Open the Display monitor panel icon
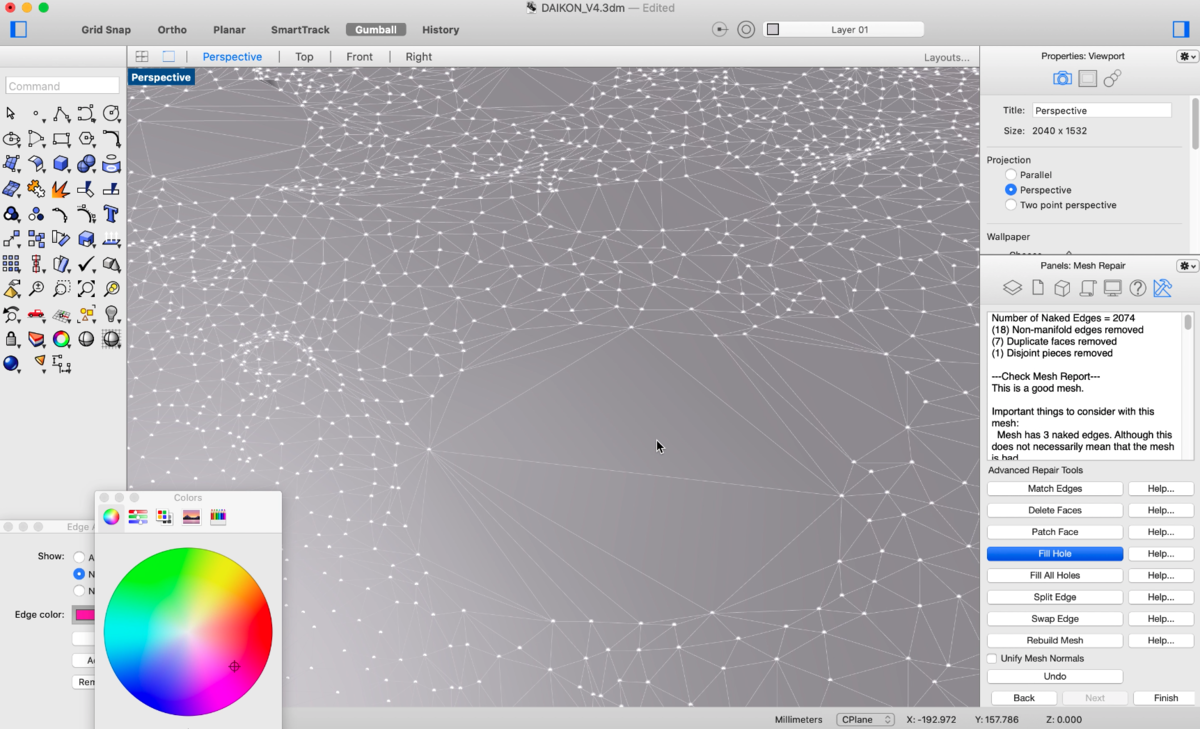This screenshot has width=1200, height=729. pyautogui.click(x=1112, y=288)
